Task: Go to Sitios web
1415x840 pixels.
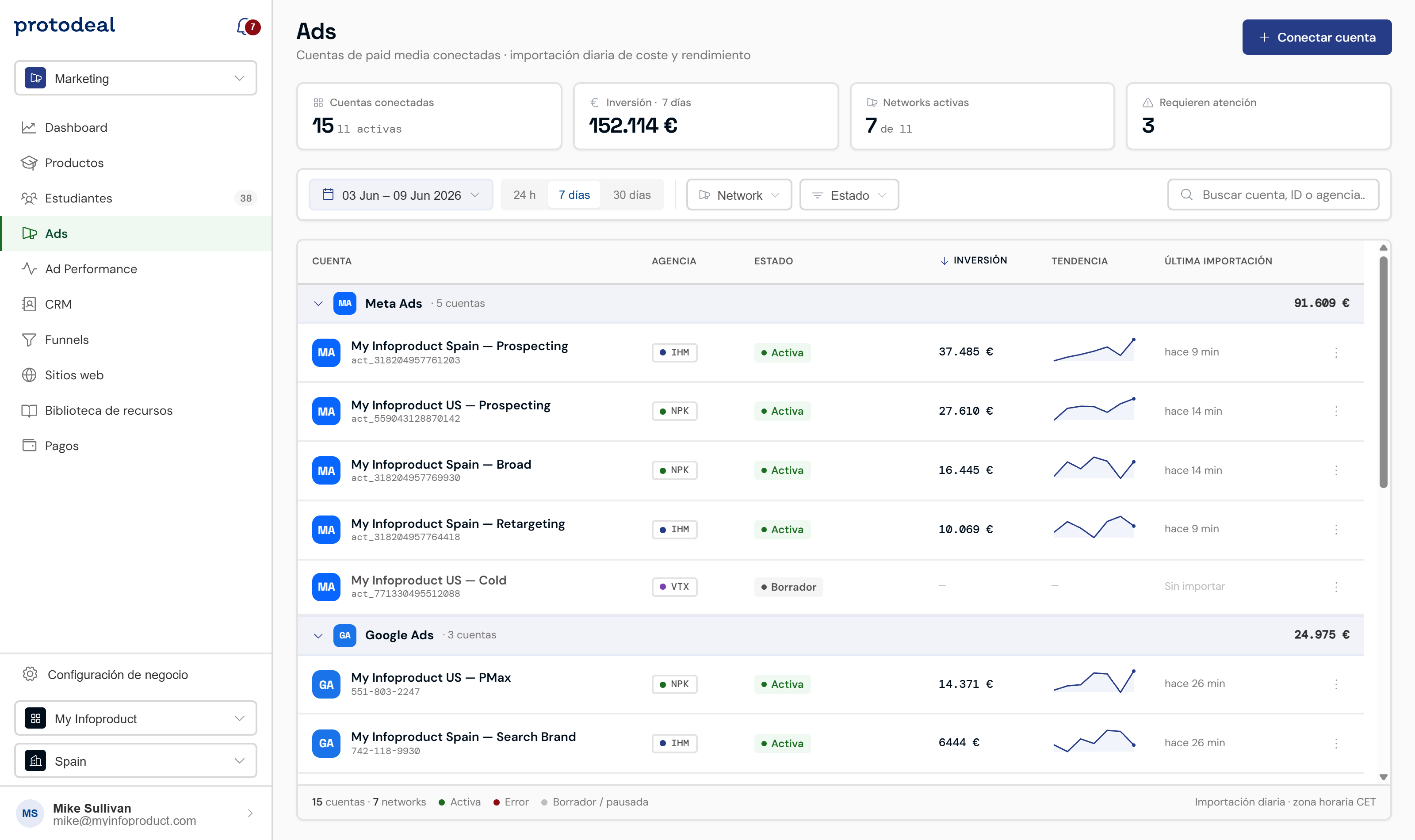Action: [x=136, y=375]
